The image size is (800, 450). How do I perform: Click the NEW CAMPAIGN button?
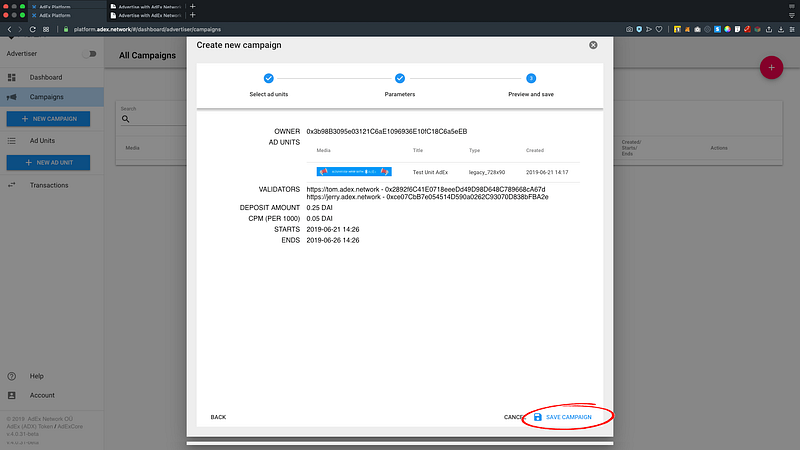tap(48, 119)
